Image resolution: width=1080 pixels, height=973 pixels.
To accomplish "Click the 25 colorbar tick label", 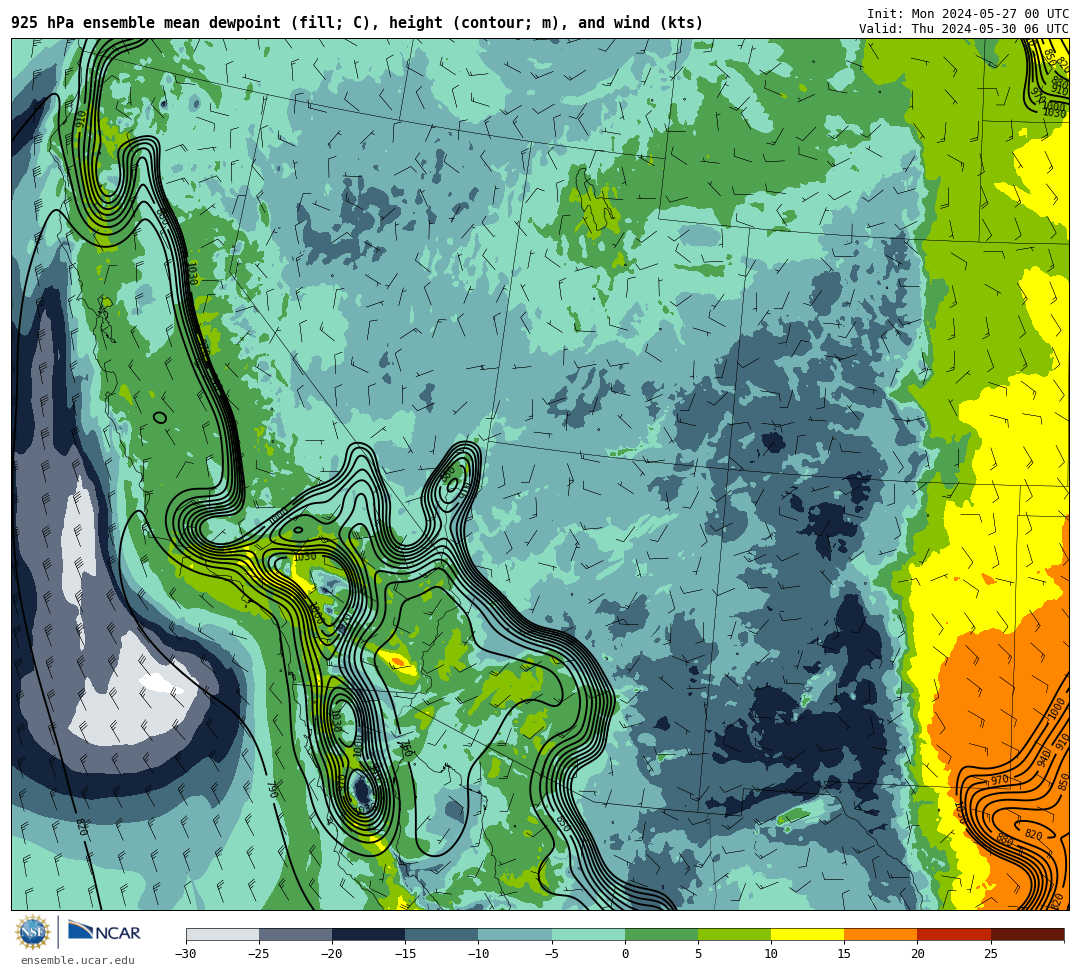I will (990, 954).
